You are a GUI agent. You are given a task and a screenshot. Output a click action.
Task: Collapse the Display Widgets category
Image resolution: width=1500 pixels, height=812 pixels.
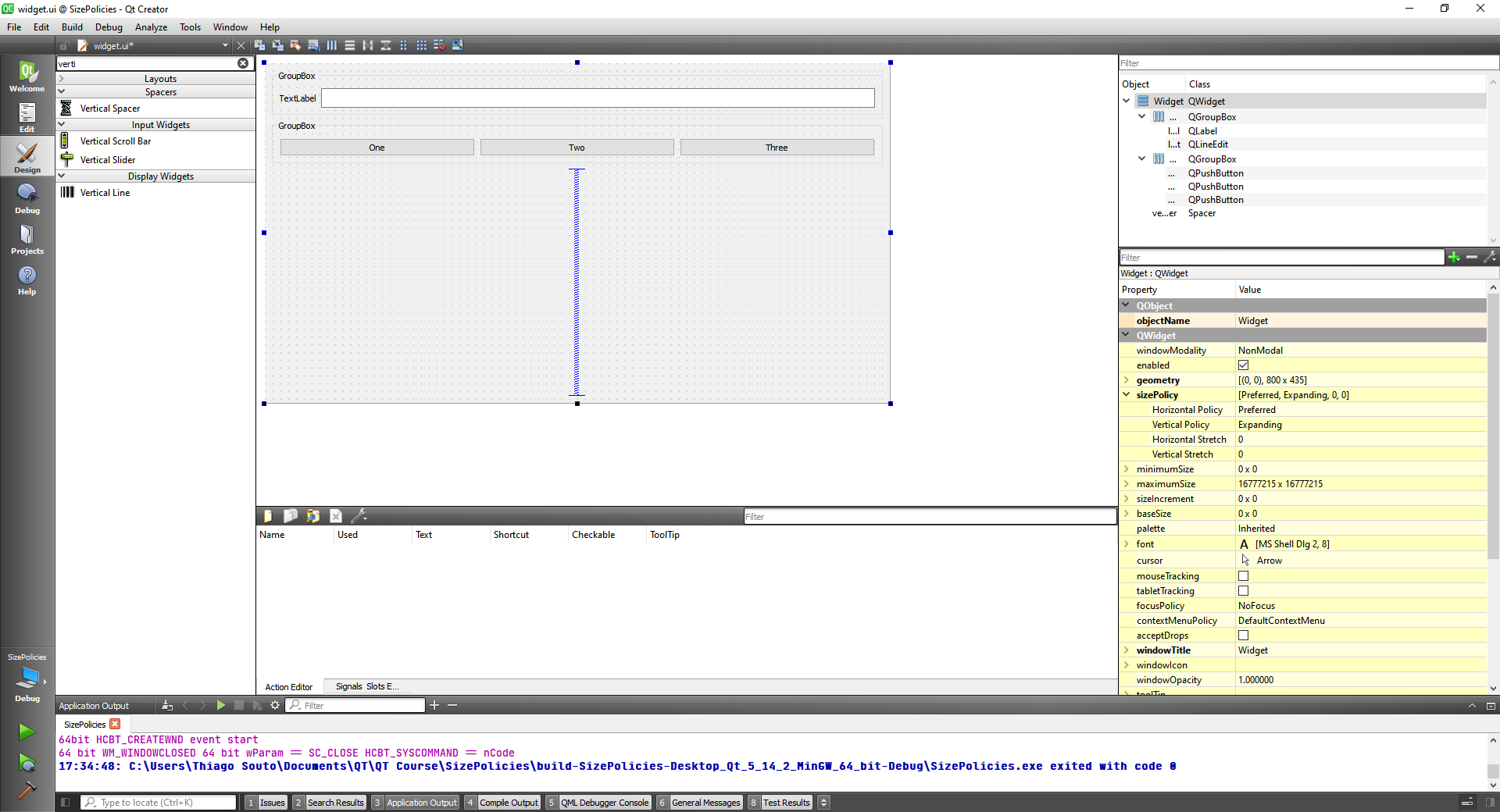click(61, 176)
